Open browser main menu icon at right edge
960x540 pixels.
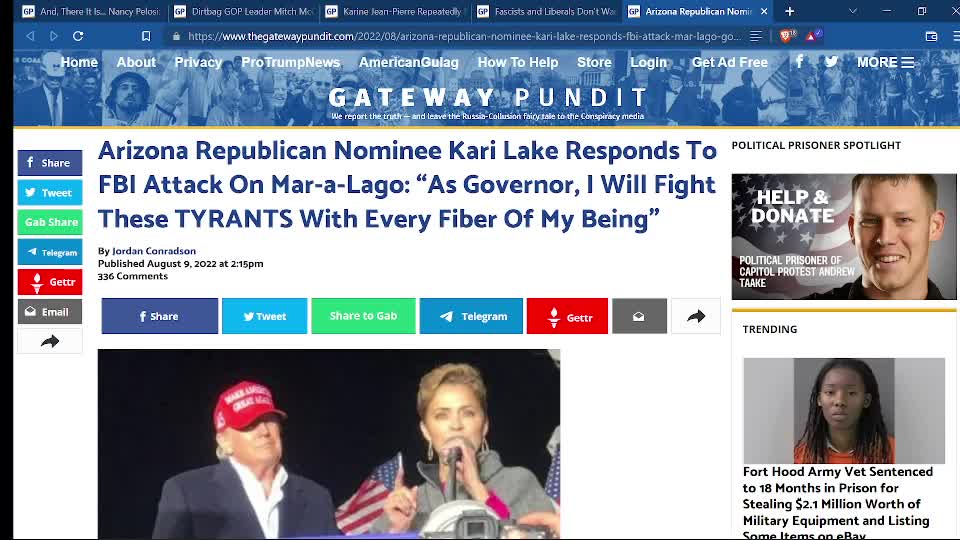[955, 36]
